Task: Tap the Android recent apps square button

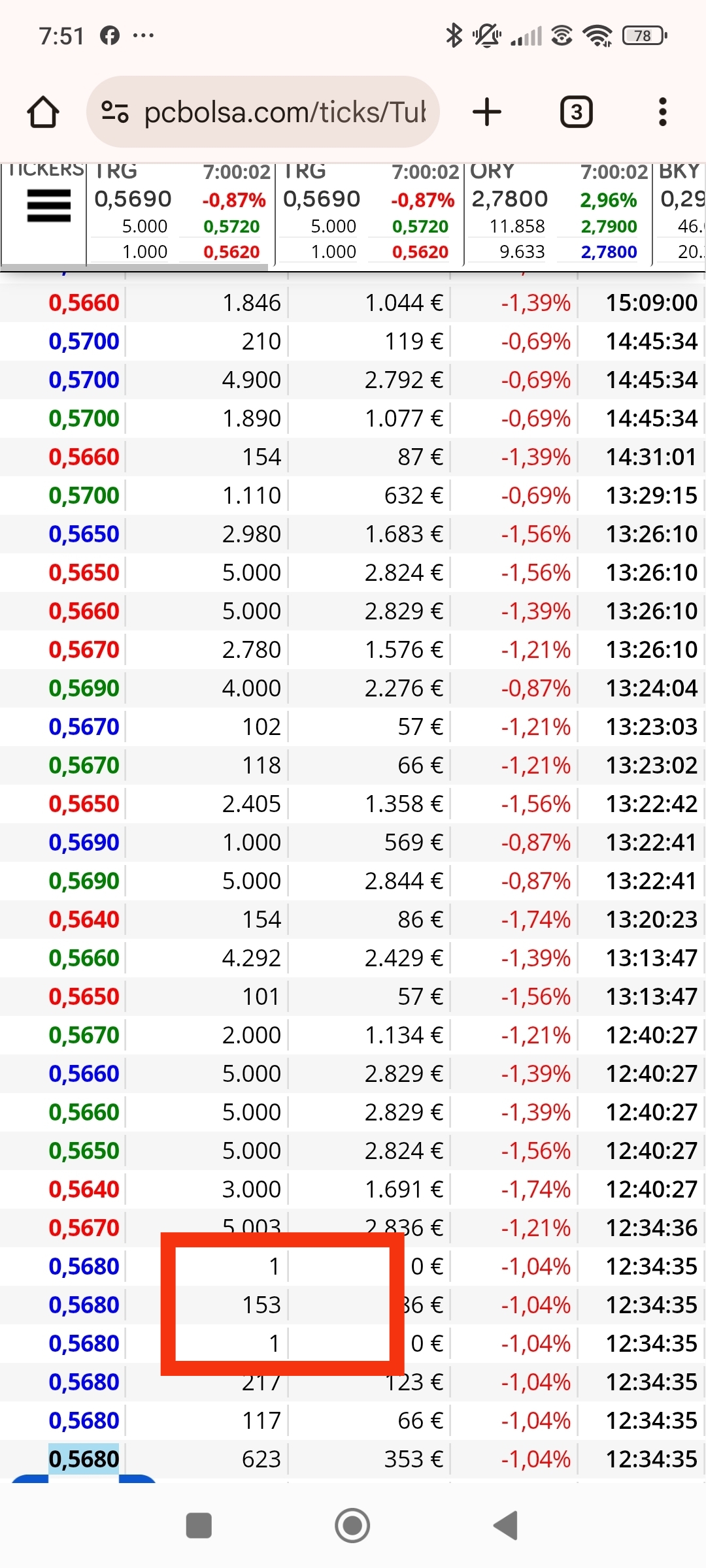Action: pyautogui.click(x=199, y=1526)
